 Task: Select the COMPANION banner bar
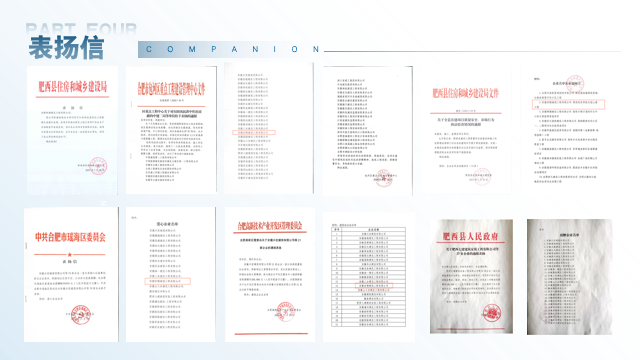[x=231, y=49]
